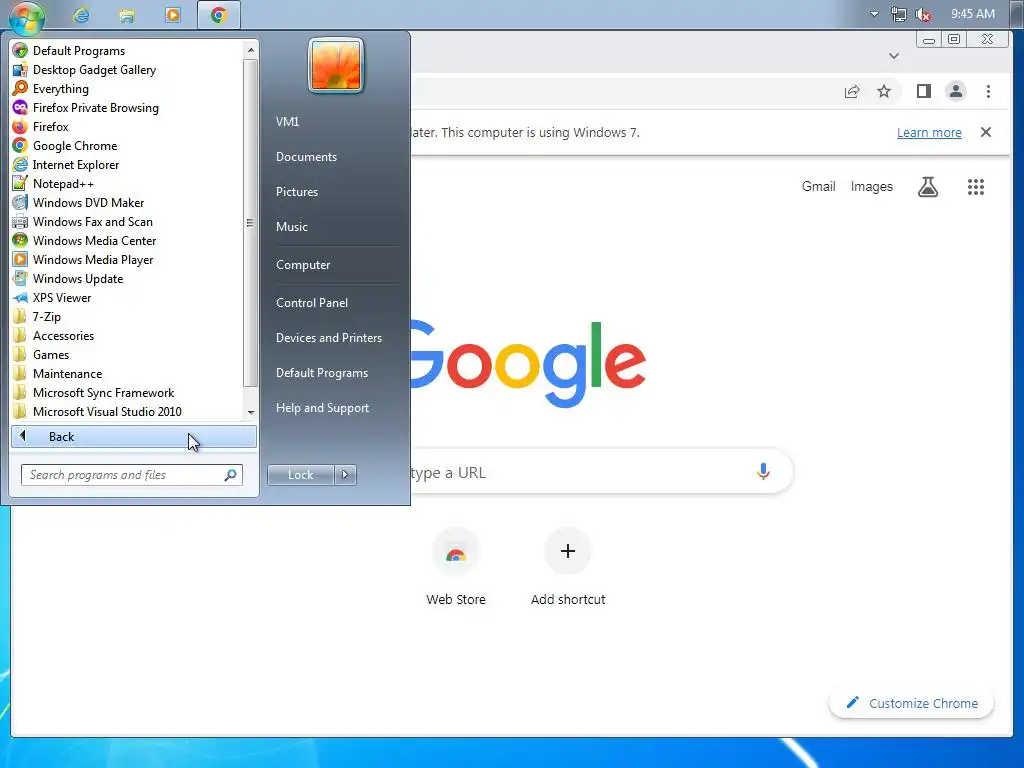Click the Lock button
Viewport: 1024px width, 768px height.
coord(300,475)
